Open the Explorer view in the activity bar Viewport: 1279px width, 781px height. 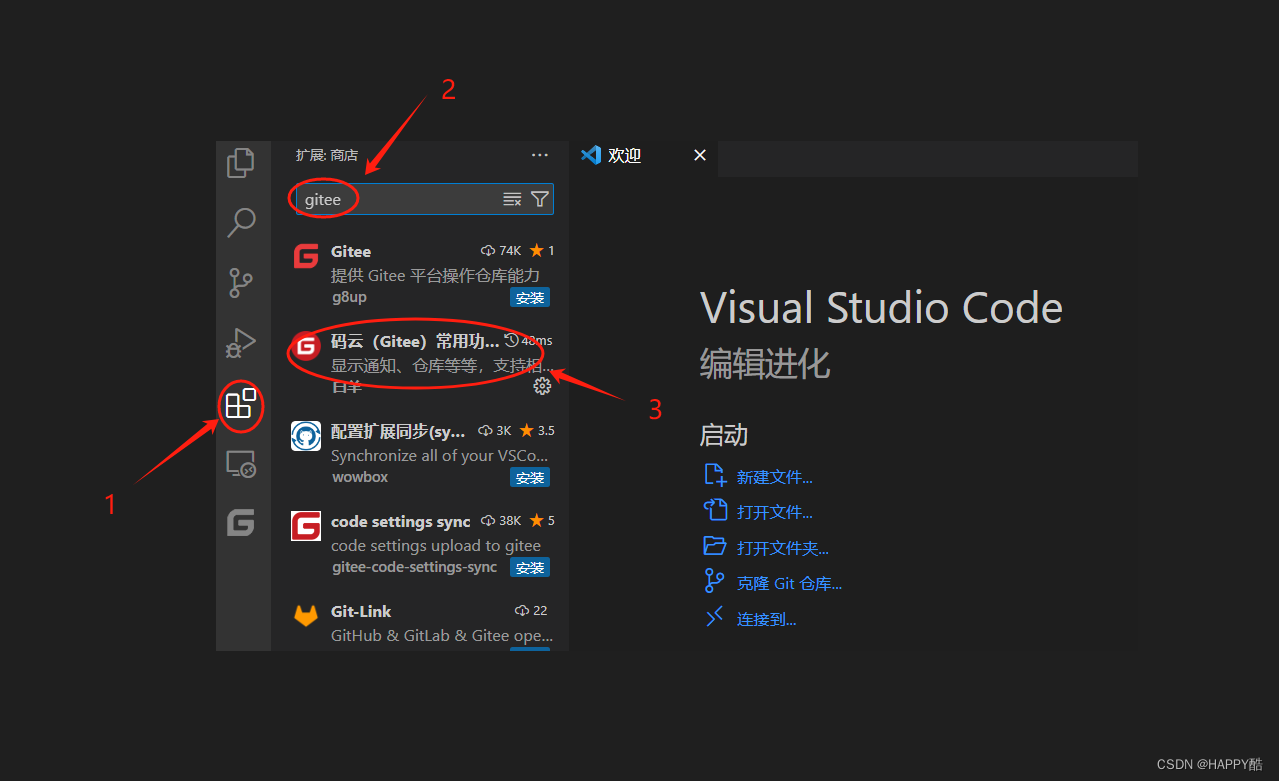240,162
